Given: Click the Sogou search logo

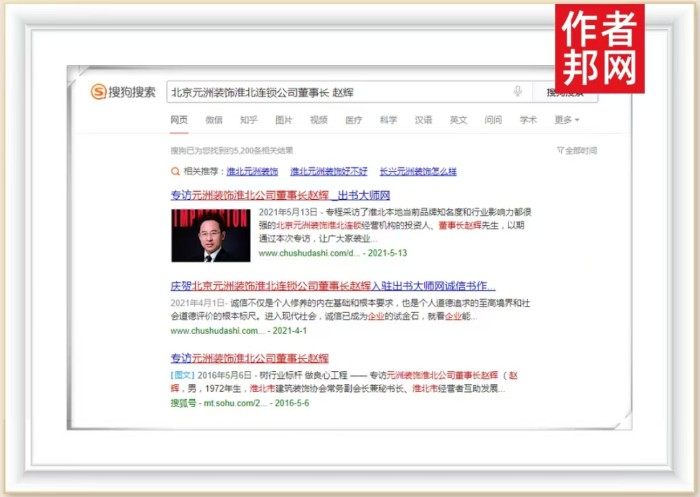Looking at the screenshot, I should (123, 92).
